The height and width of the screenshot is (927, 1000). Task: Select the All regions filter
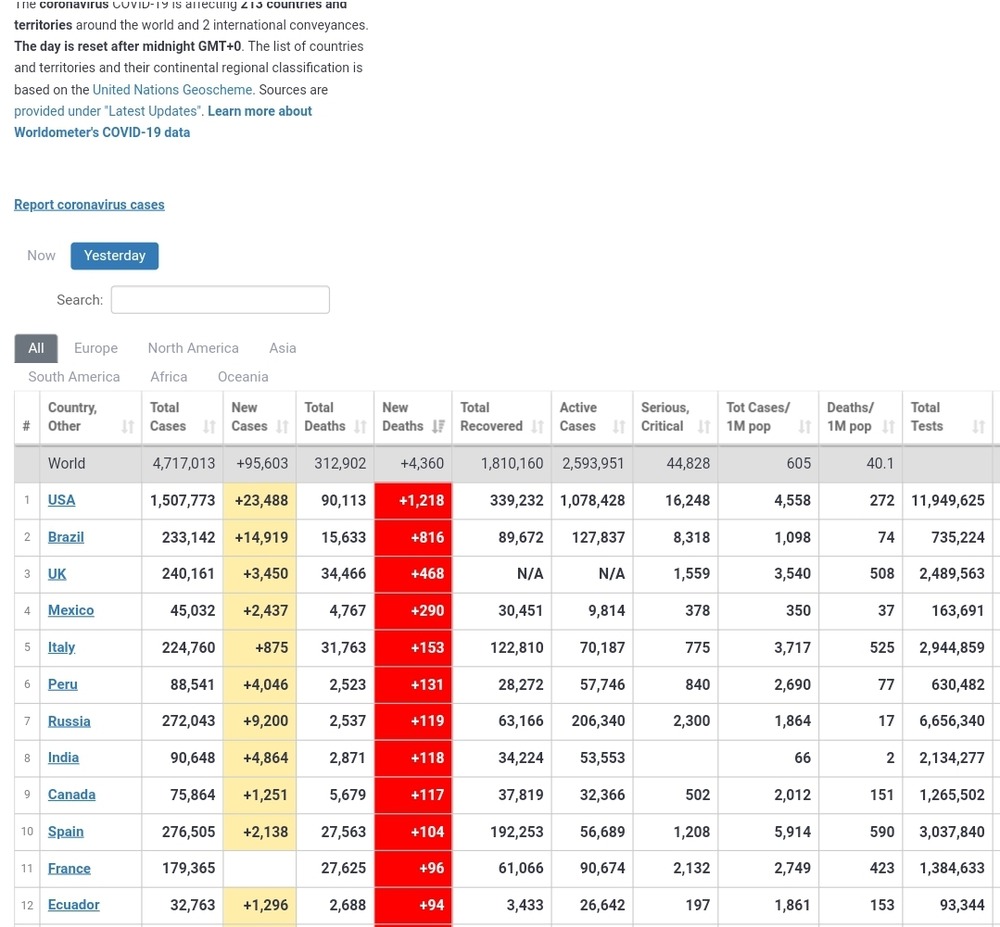tap(36, 348)
